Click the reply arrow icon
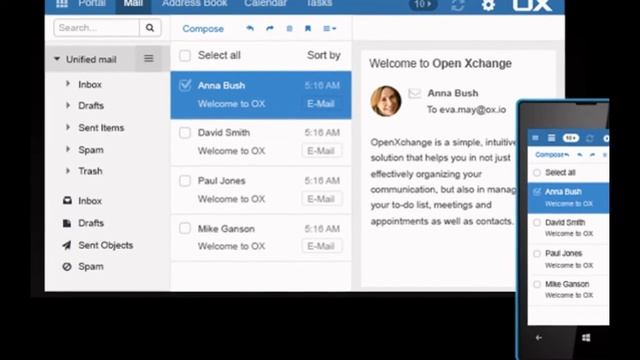The height and width of the screenshot is (360, 640). click(250, 28)
